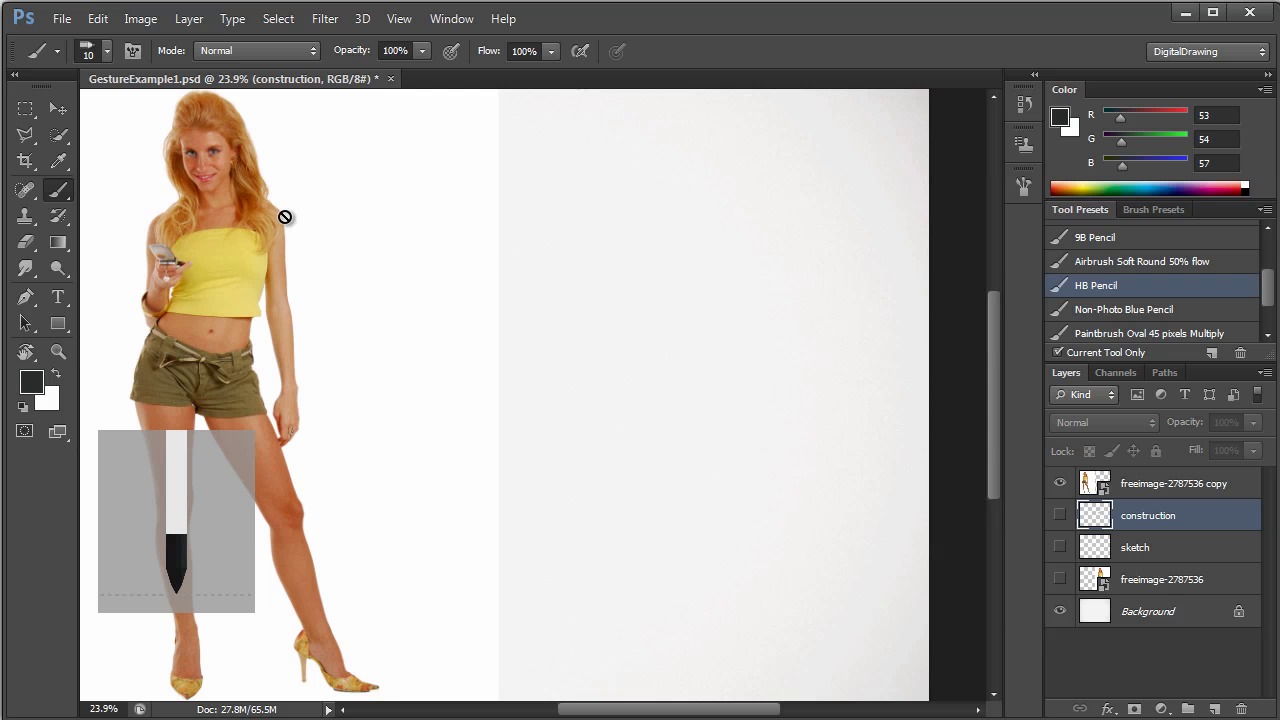The width and height of the screenshot is (1280, 720).
Task: Open the Filter menu
Action: click(324, 18)
